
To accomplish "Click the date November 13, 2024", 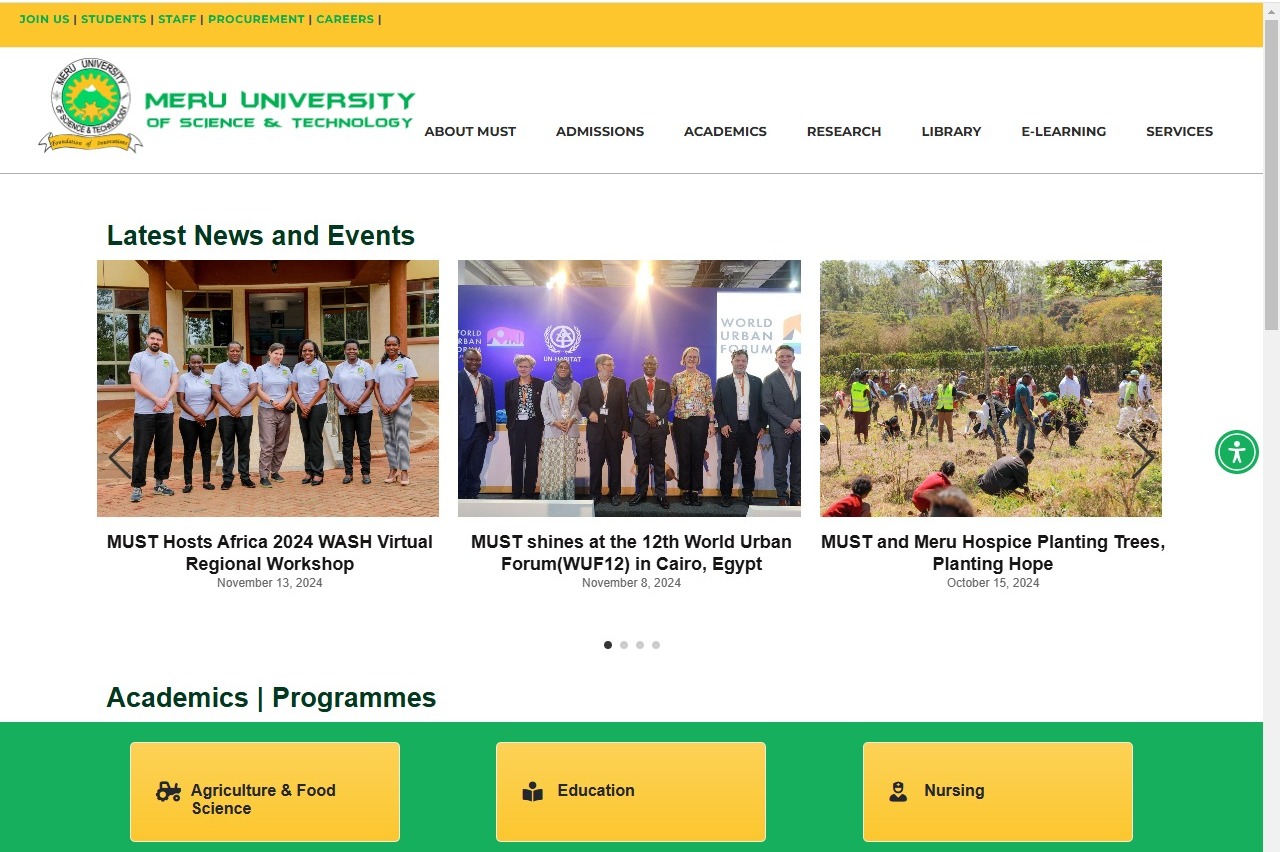I will pyautogui.click(x=270, y=583).
